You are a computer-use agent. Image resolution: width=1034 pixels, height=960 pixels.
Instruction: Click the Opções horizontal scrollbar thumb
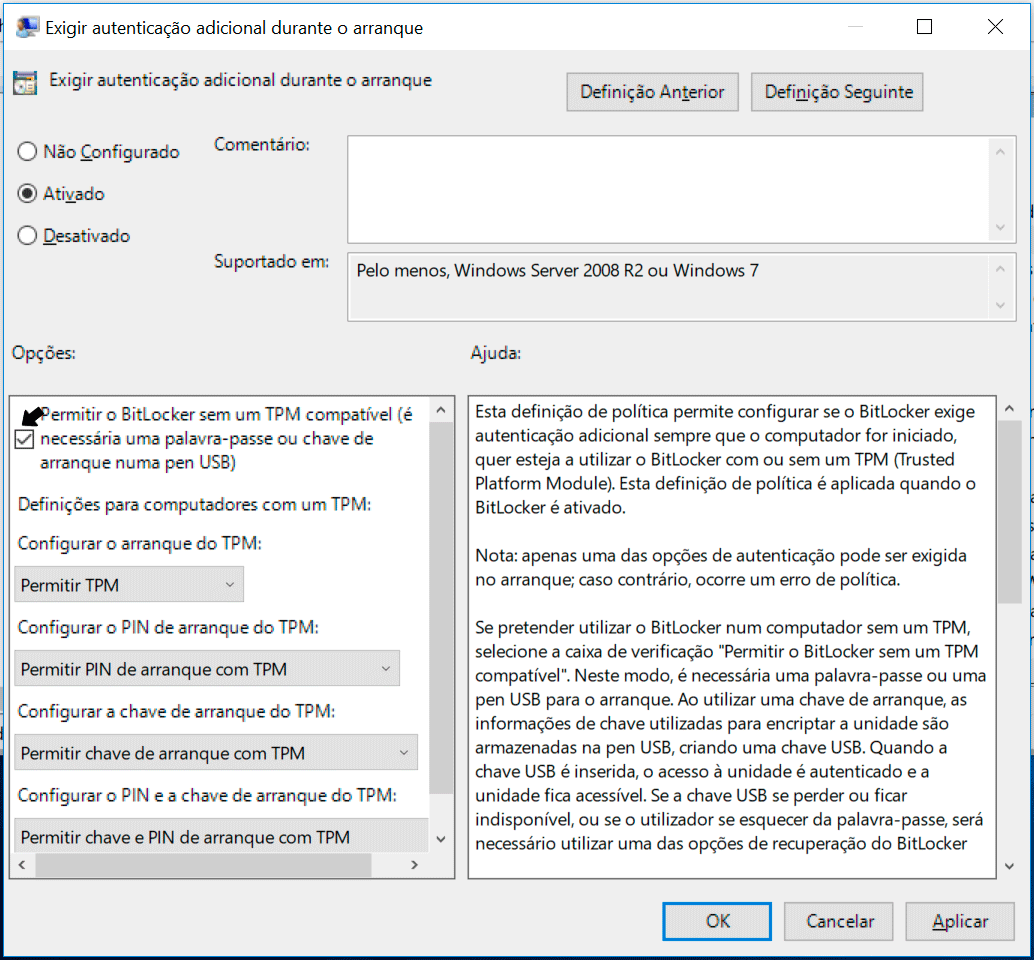[204, 864]
